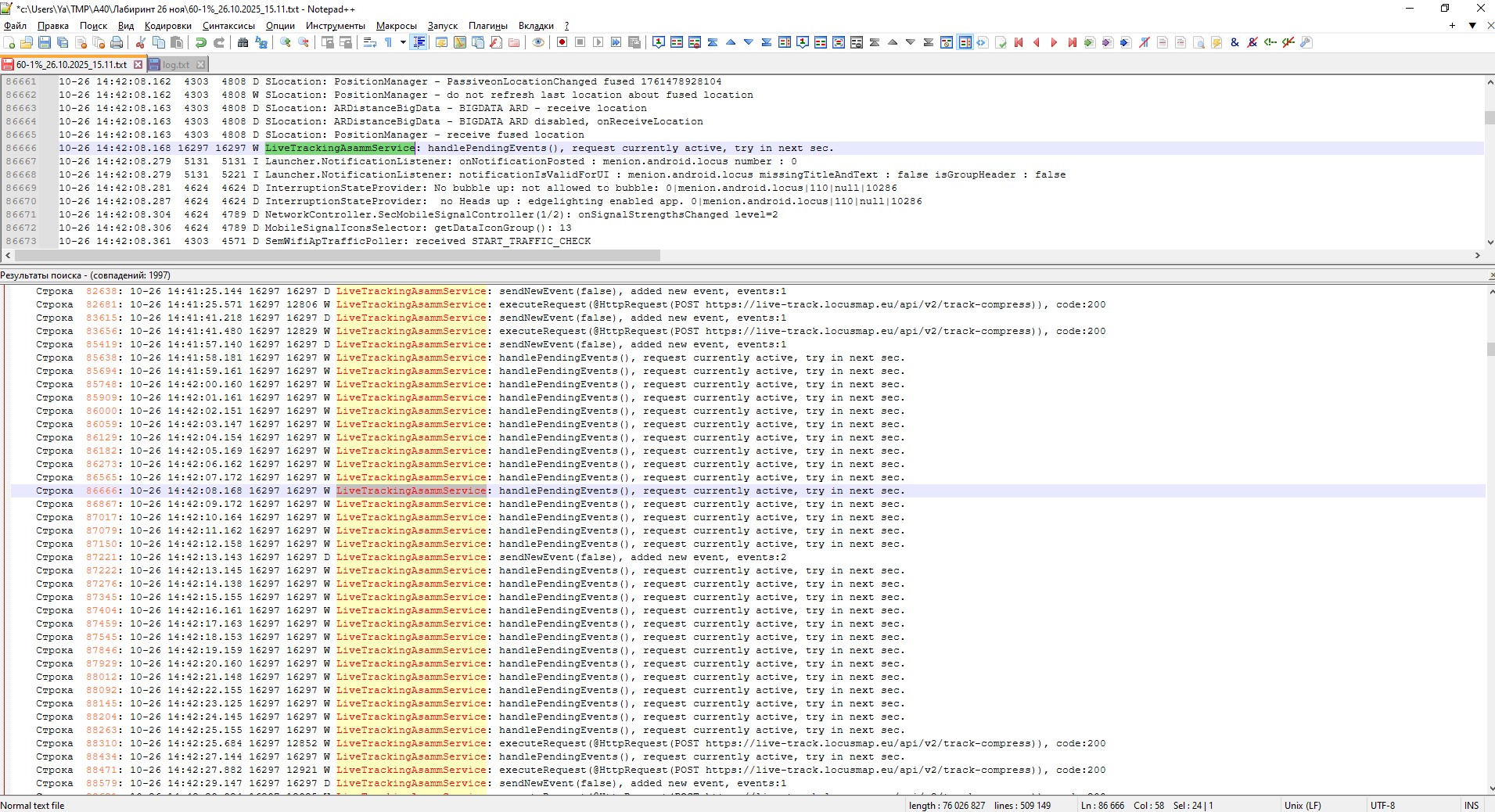Click the Save recorded macro icon
The height and width of the screenshot is (812, 1495).
[x=634, y=42]
